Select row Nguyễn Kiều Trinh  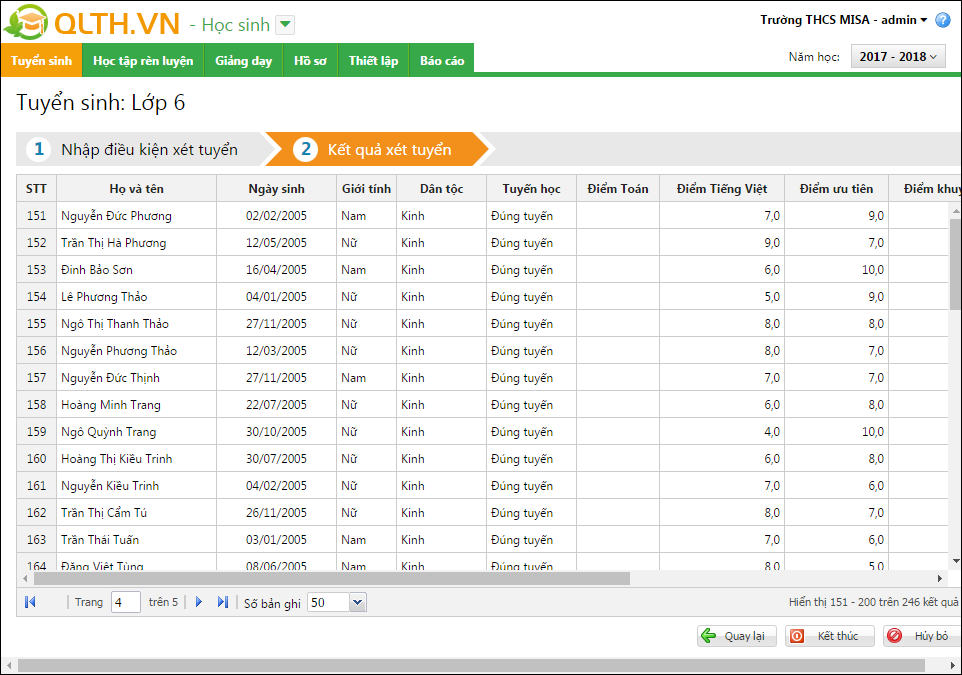tap(483, 485)
